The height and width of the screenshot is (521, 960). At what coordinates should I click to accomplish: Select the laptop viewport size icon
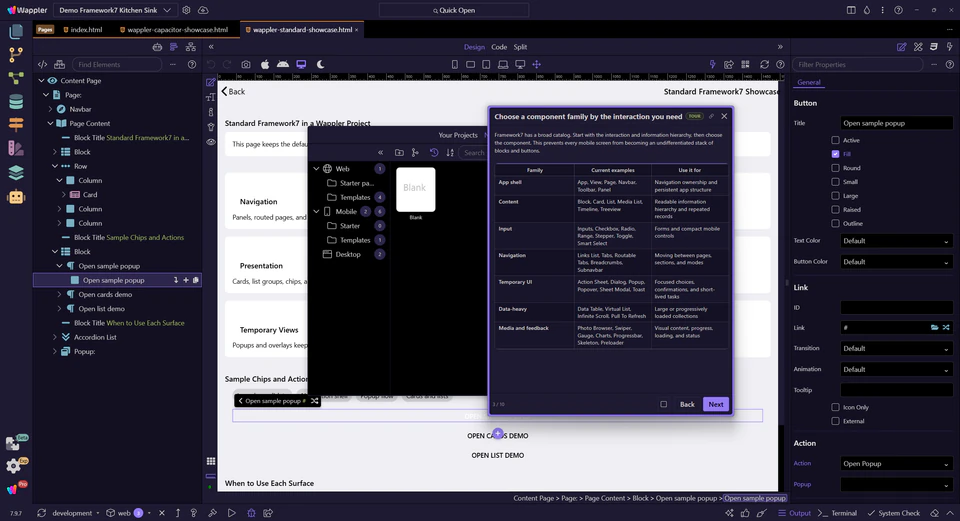[503, 64]
